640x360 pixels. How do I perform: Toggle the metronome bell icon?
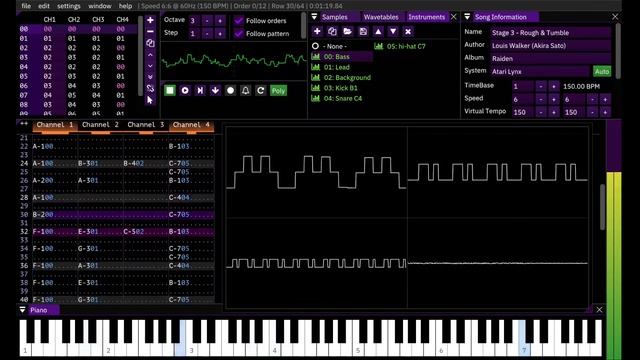pyautogui.click(x=245, y=90)
